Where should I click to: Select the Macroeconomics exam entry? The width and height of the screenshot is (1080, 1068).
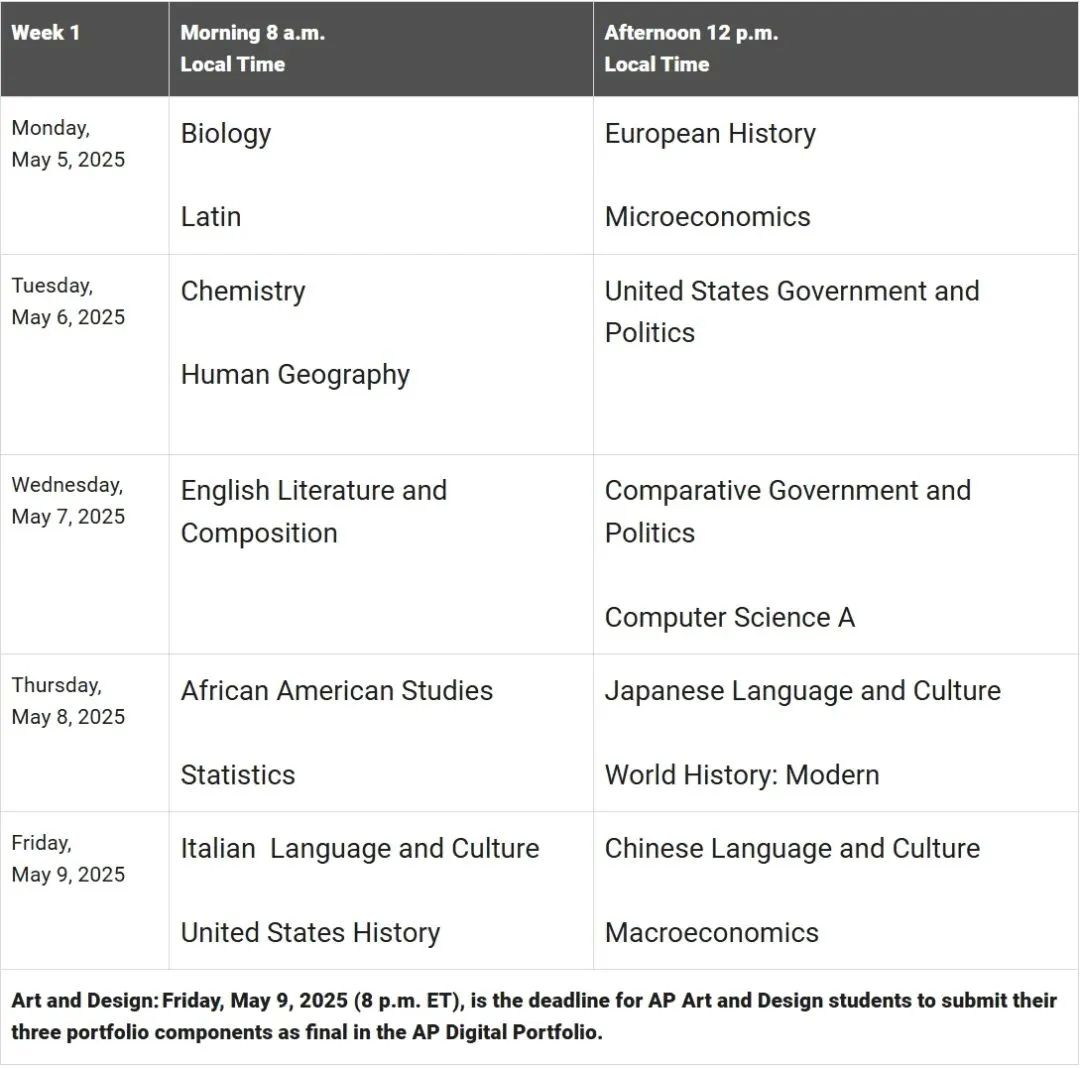(x=711, y=933)
